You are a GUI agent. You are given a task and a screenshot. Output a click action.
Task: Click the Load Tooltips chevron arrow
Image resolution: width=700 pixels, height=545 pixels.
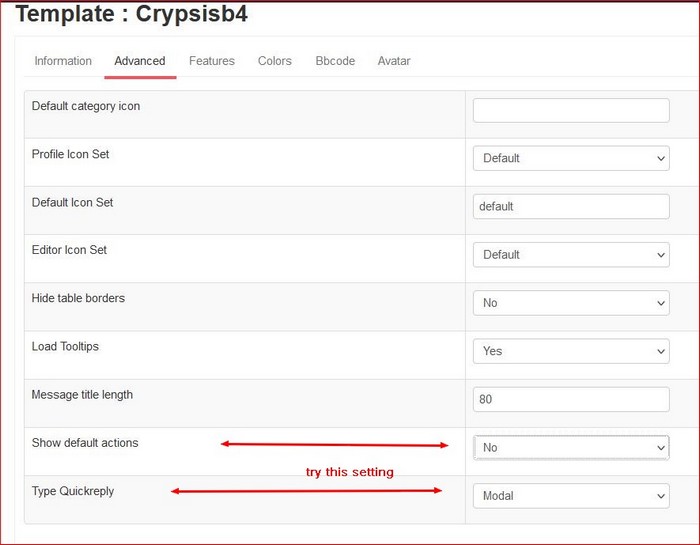click(x=661, y=351)
